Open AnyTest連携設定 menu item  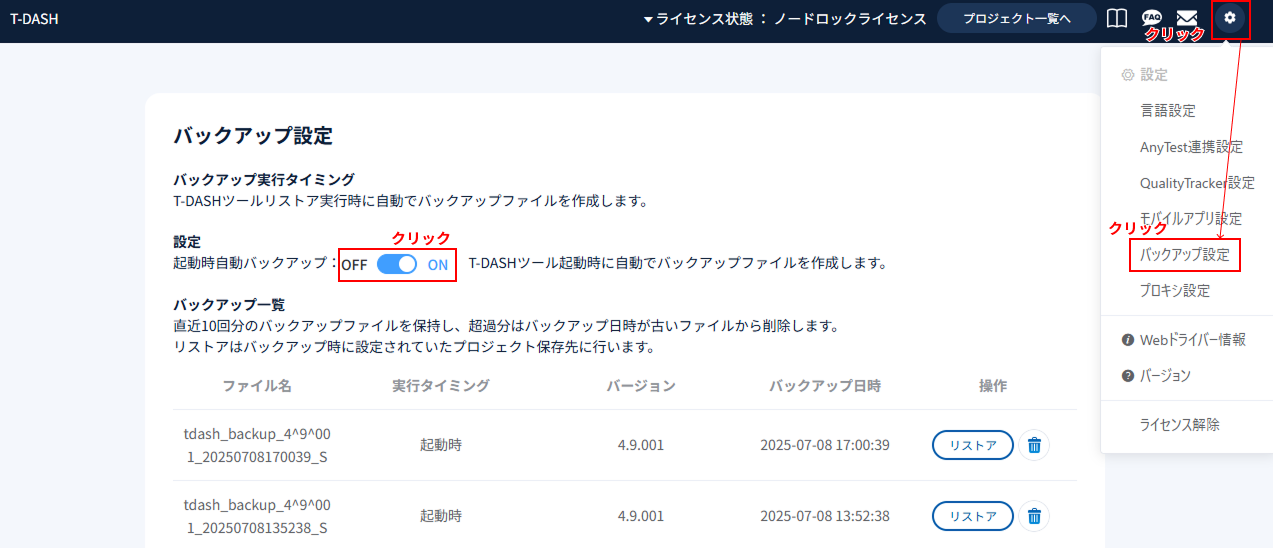(x=1191, y=147)
